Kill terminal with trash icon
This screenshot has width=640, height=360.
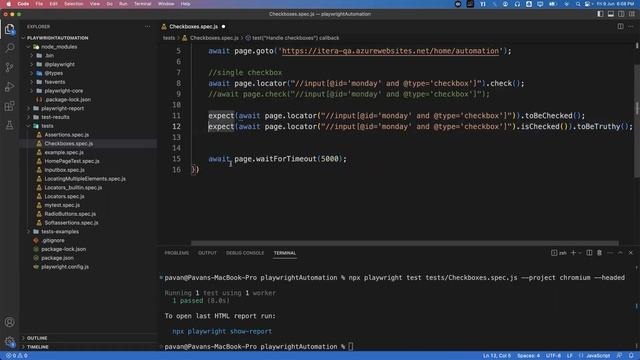click(x=599, y=253)
